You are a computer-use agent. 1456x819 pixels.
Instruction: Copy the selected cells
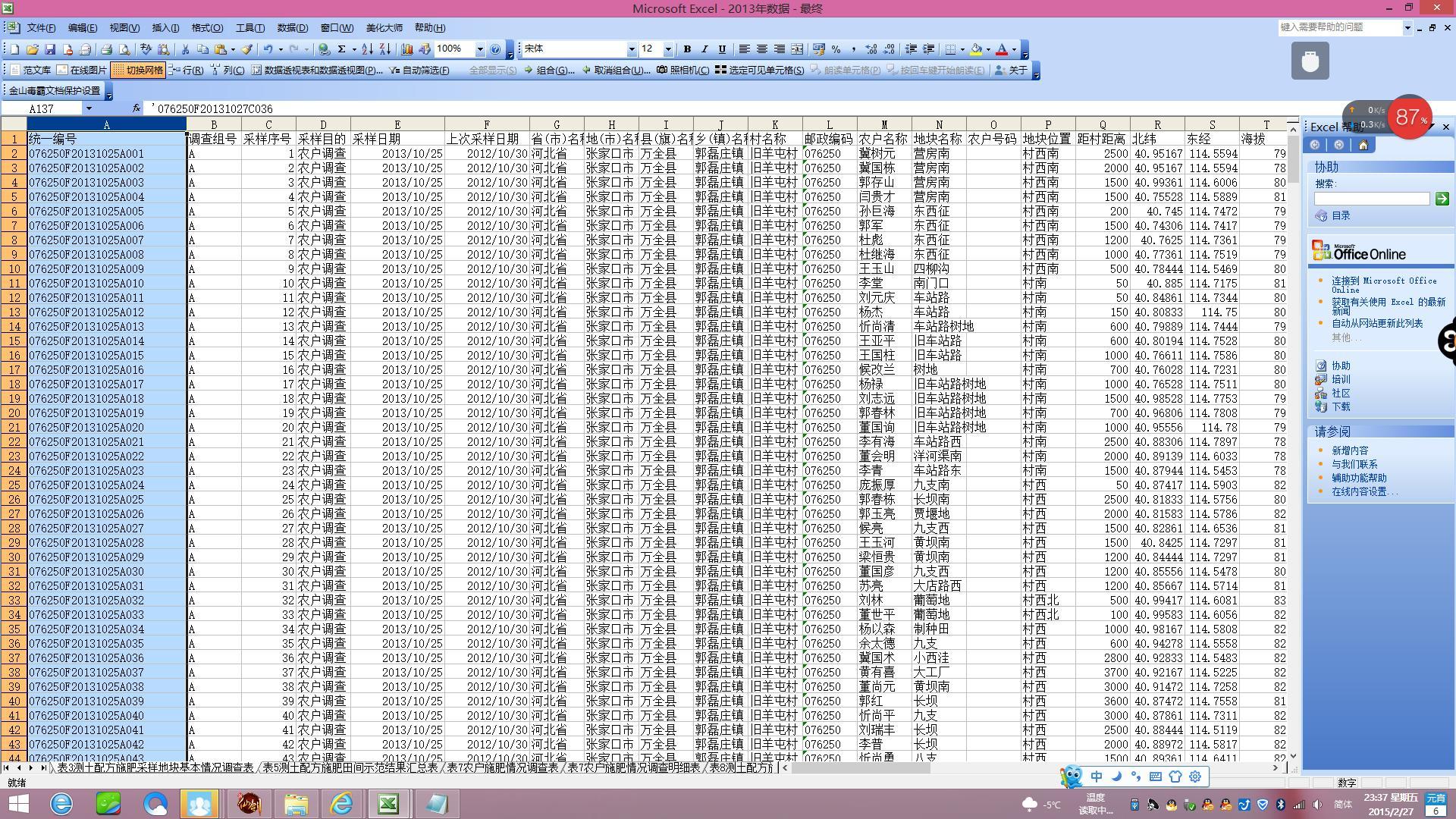pyautogui.click(x=202, y=49)
